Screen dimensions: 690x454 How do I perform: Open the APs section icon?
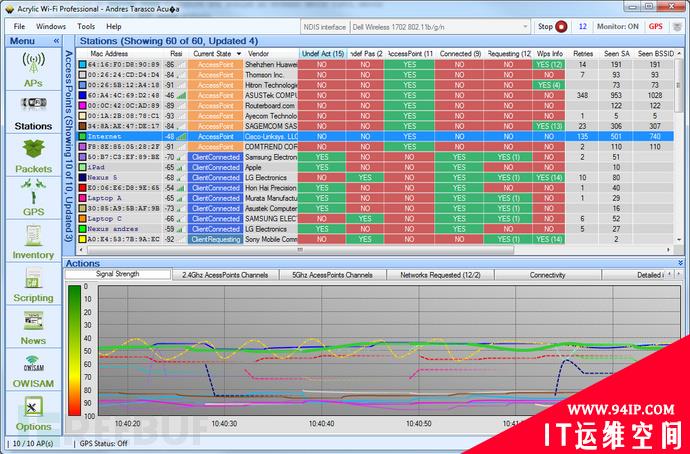tap(33, 64)
